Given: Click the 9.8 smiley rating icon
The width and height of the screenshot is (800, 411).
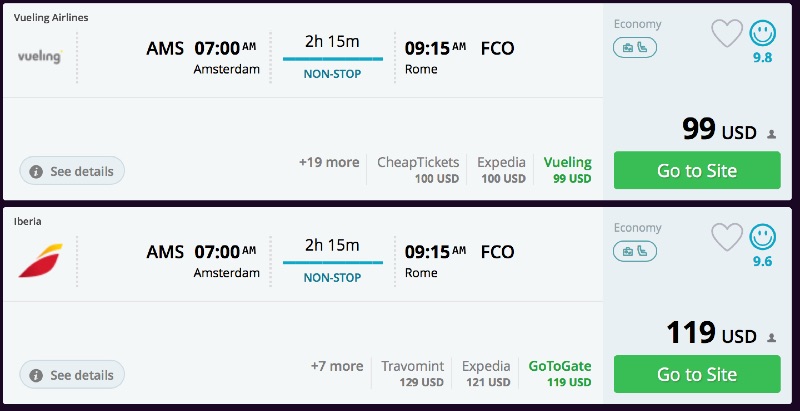Looking at the screenshot, I should point(763,35).
